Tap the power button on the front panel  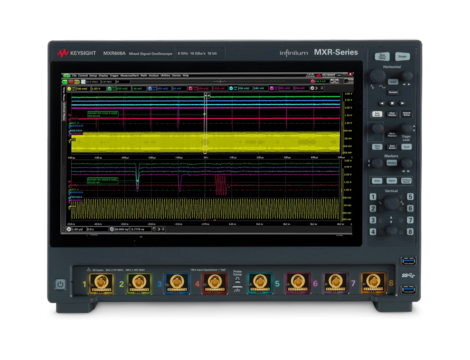coord(60,284)
